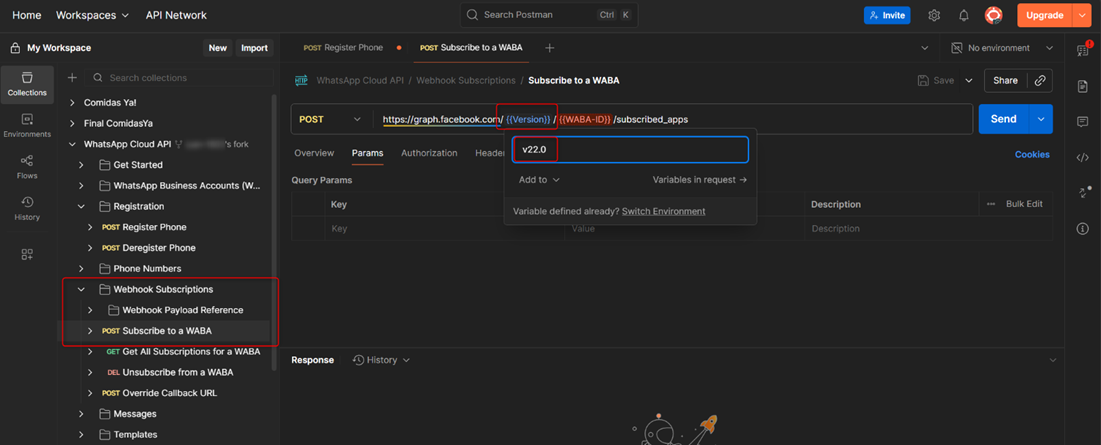Open the POST method dropdown
The height and width of the screenshot is (445, 1101).
click(331, 119)
